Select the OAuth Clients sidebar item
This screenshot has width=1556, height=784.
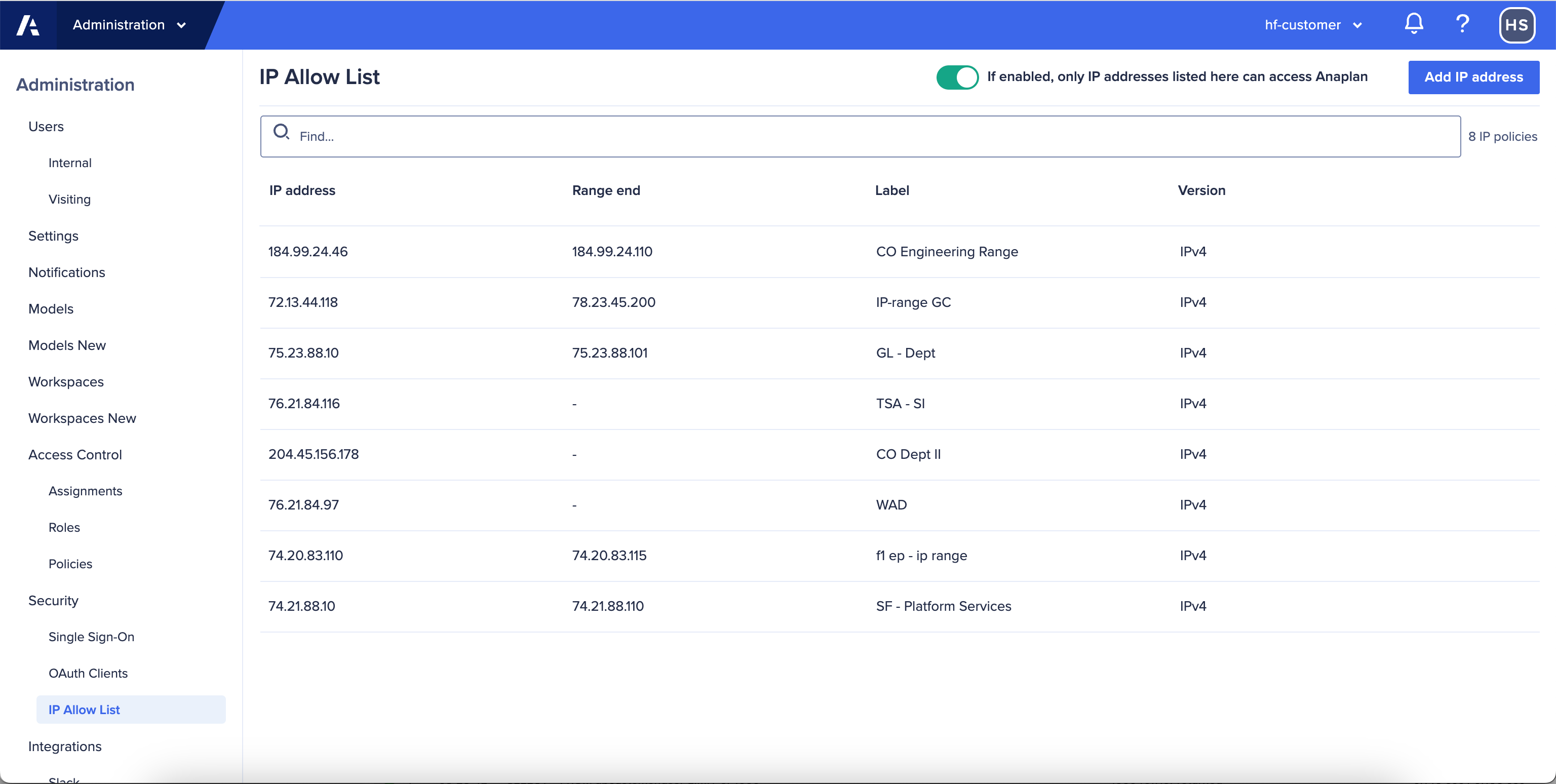[88, 672]
